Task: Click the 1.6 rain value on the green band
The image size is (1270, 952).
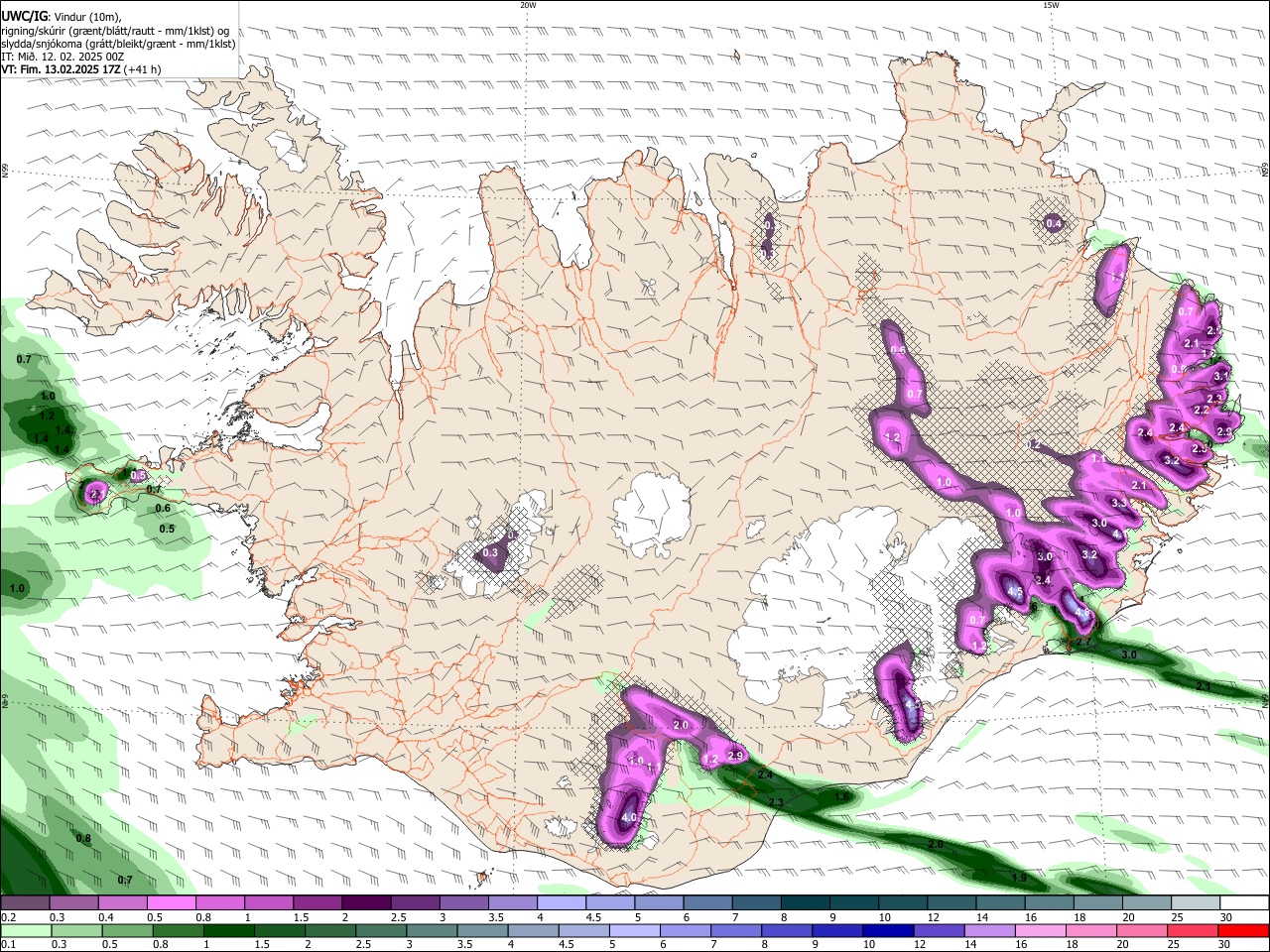Action: click(x=841, y=796)
